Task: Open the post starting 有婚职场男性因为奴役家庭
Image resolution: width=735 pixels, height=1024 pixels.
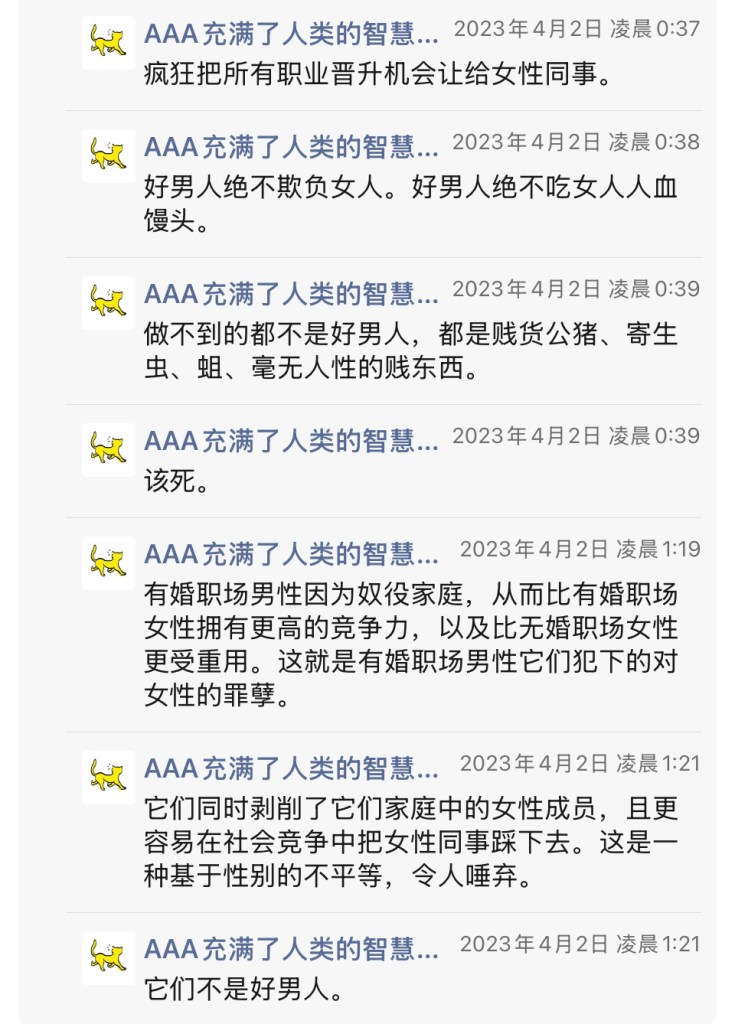Action: pyautogui.click(x=410, y=645)
